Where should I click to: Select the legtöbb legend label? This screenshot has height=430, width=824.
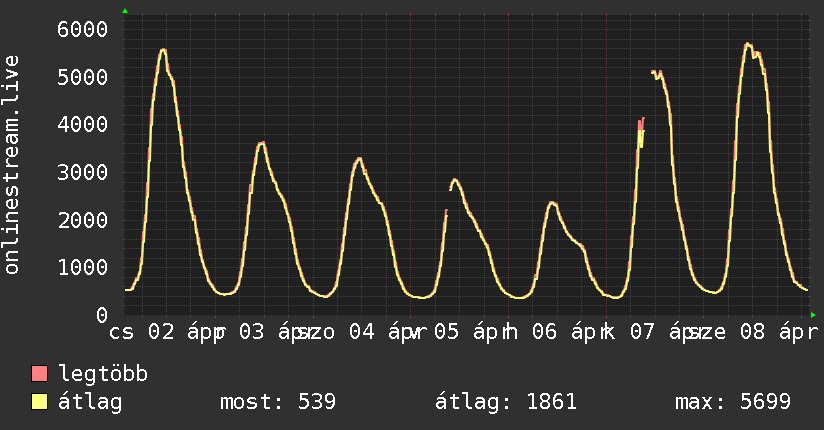coord(103,373)
